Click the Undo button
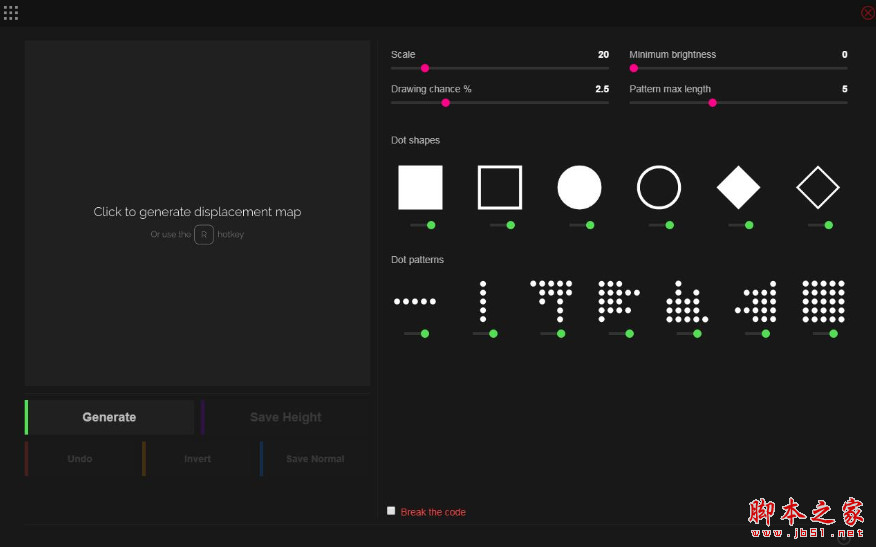 pos(80,459)
